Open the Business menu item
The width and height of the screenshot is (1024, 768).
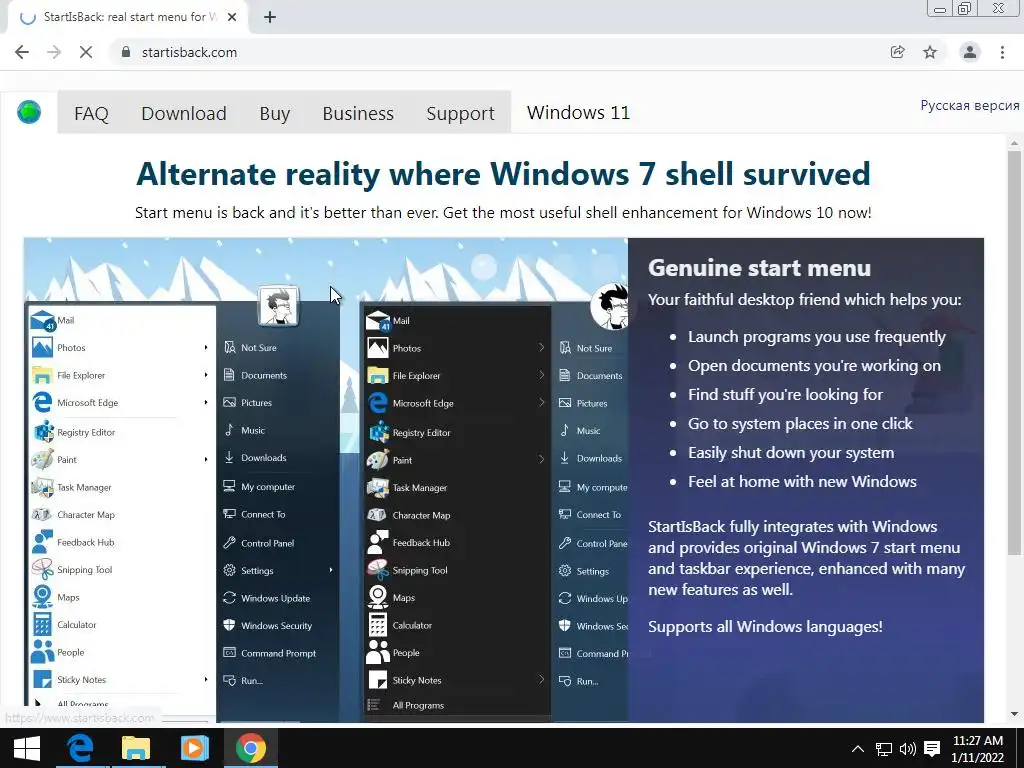(358, 113)
